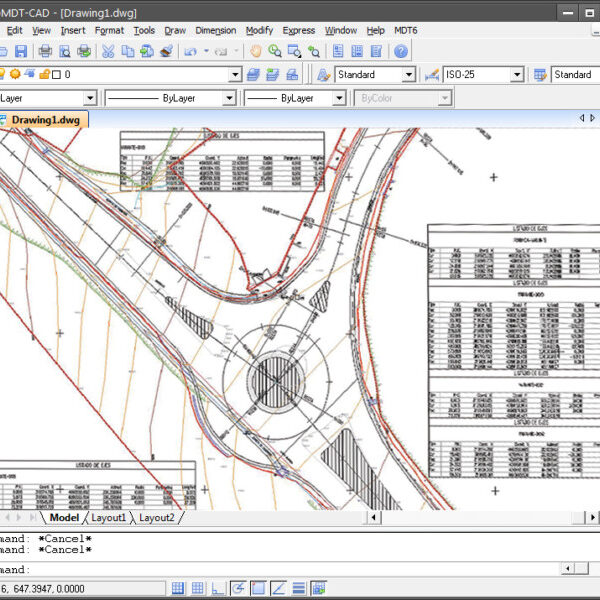The width and height of the screenshot is (600, 600).
Task: Select the Drawing1.dwg document tab
Action: (45, 120)
